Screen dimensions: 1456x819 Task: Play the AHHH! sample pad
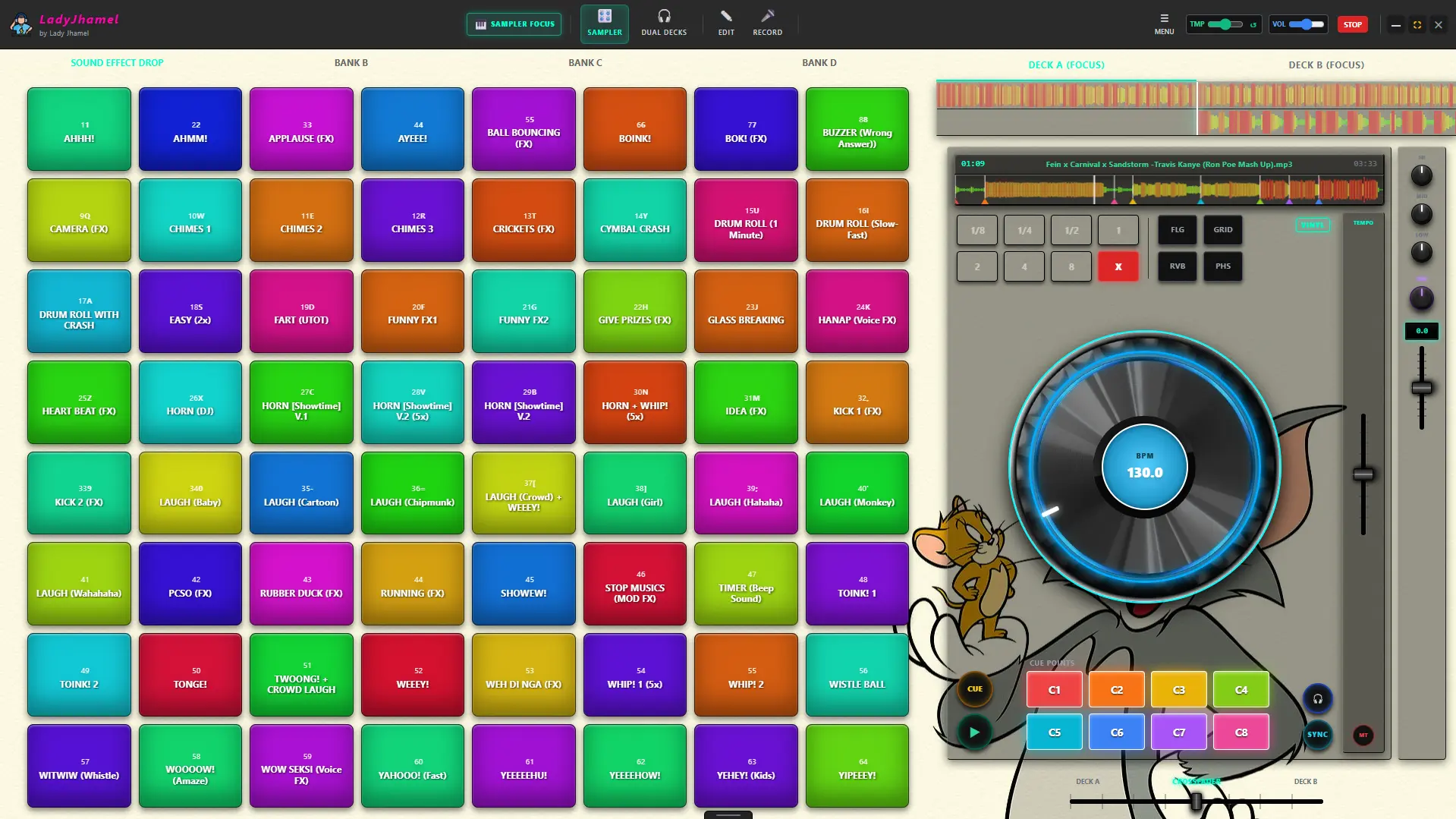pos(79,129)
